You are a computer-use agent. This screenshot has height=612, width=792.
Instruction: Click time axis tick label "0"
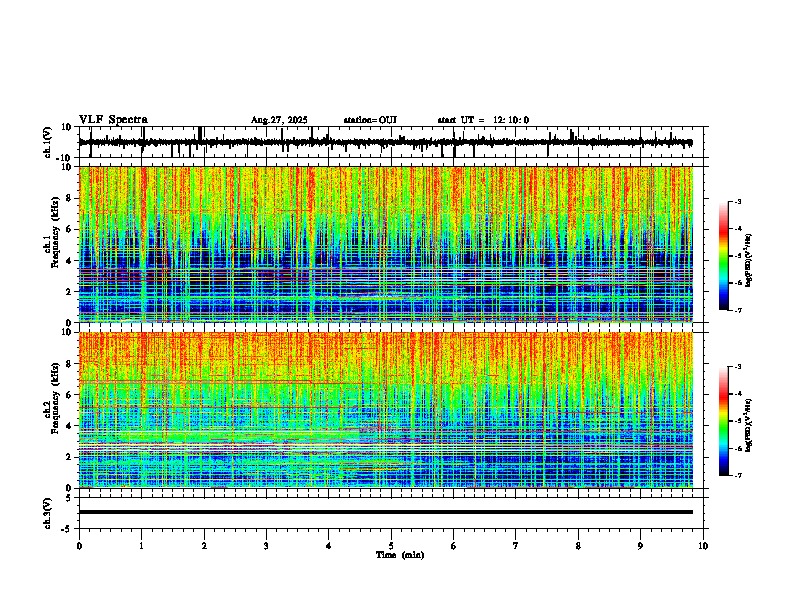79,546
